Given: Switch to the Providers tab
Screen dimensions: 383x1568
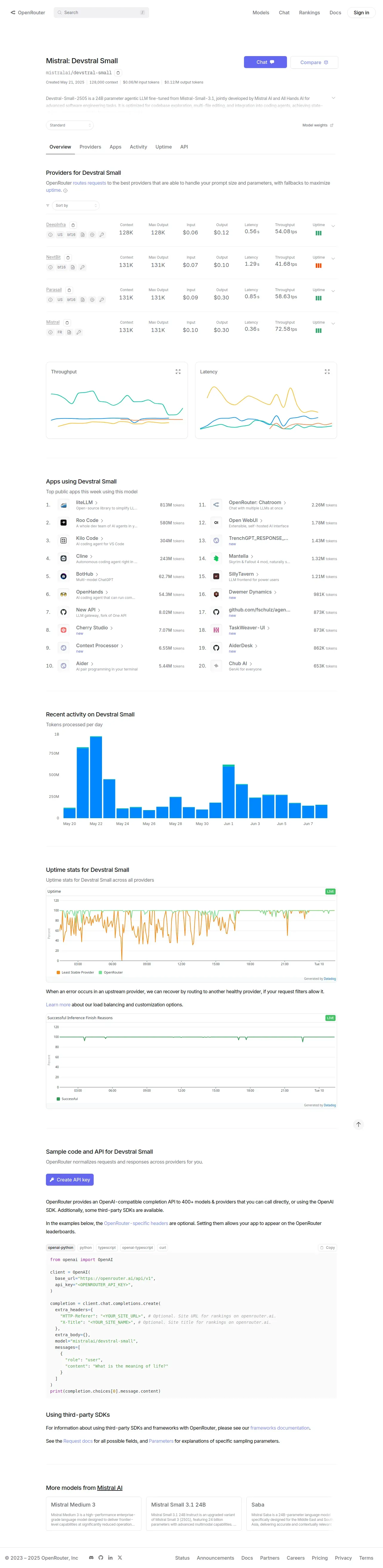Looking at the screenshot, I should tap(90, 147).
